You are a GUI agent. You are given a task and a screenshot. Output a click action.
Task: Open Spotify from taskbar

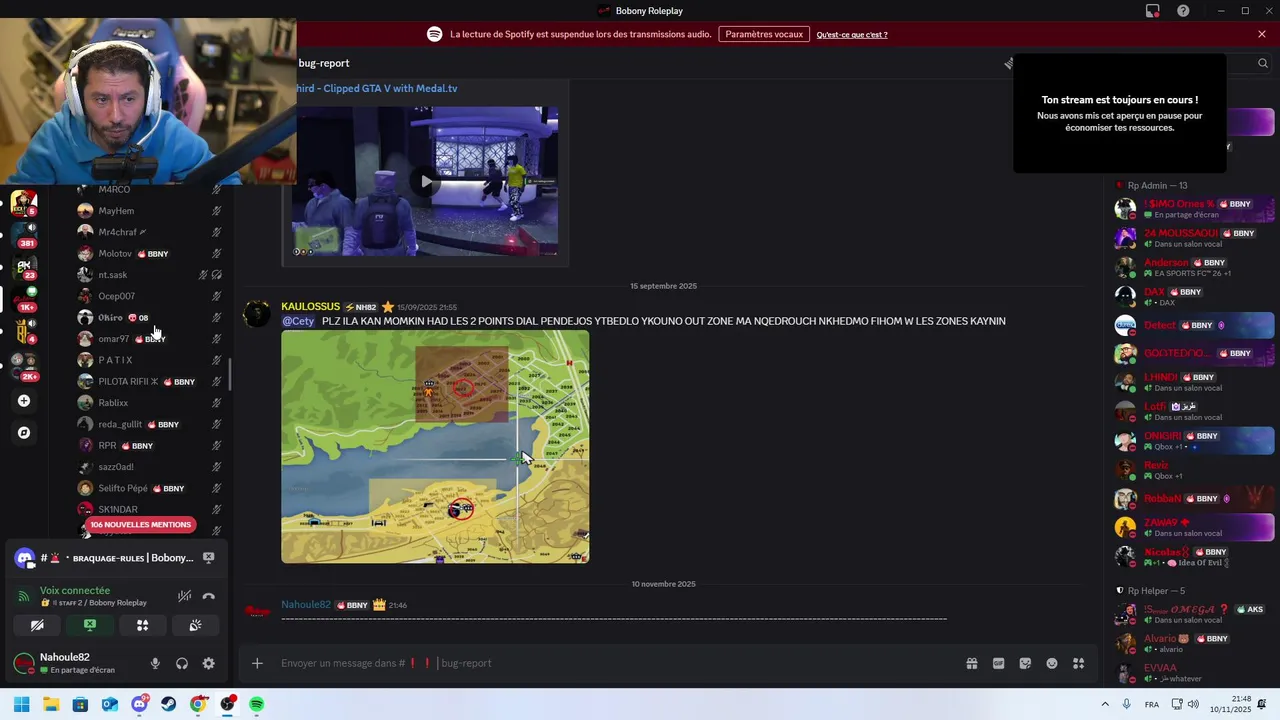pyautogui.click(x=257, y=704)
